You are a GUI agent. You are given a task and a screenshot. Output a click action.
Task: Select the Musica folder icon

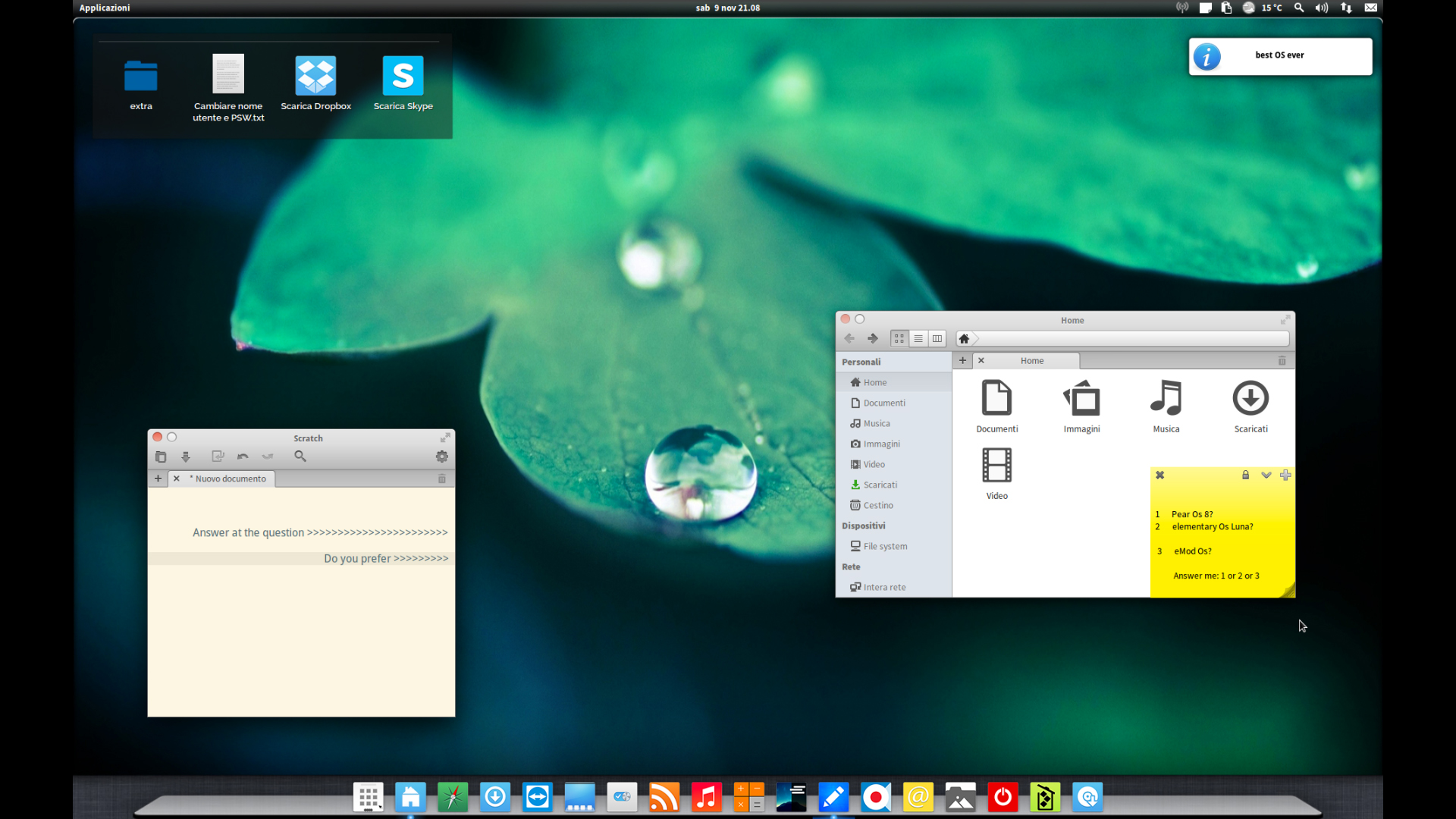tap(1166, 406)
